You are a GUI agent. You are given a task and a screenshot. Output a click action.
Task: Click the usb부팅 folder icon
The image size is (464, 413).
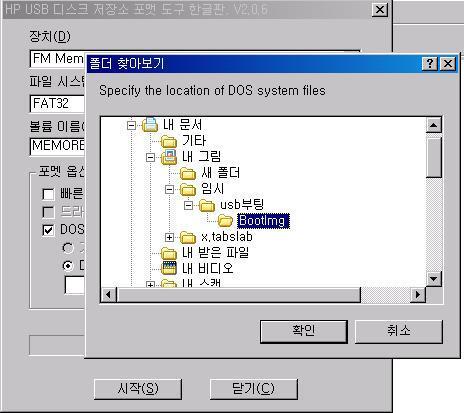point(207,205)
